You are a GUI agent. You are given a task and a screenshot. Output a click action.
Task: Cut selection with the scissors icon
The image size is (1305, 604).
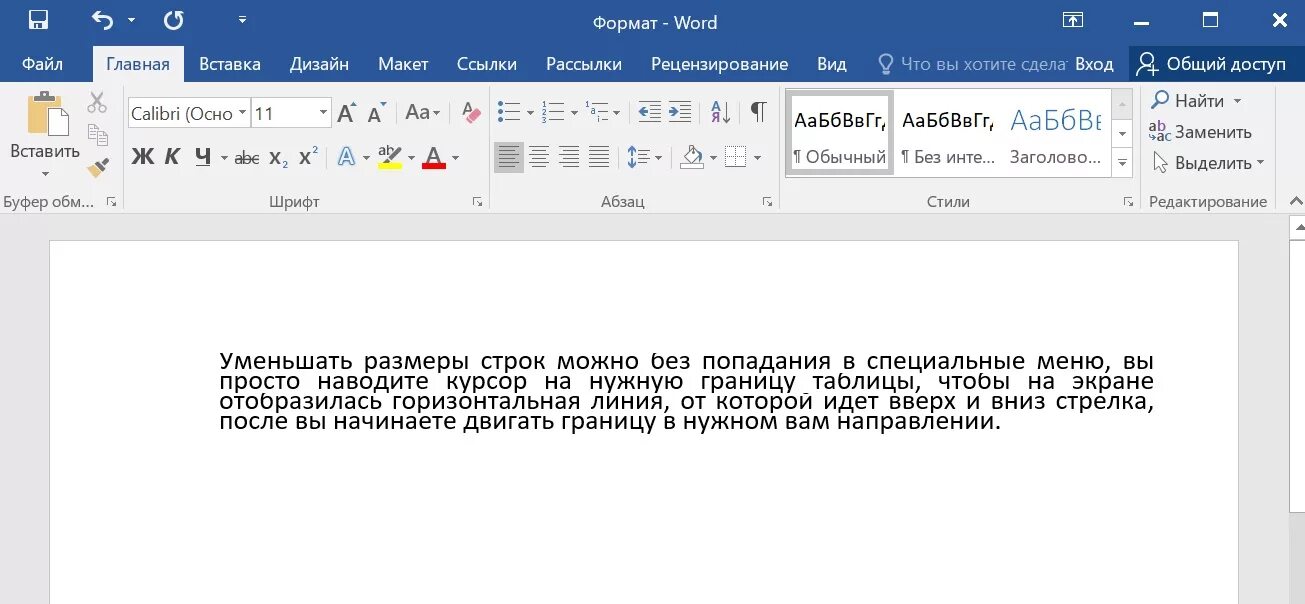click(x=97, y=102)
